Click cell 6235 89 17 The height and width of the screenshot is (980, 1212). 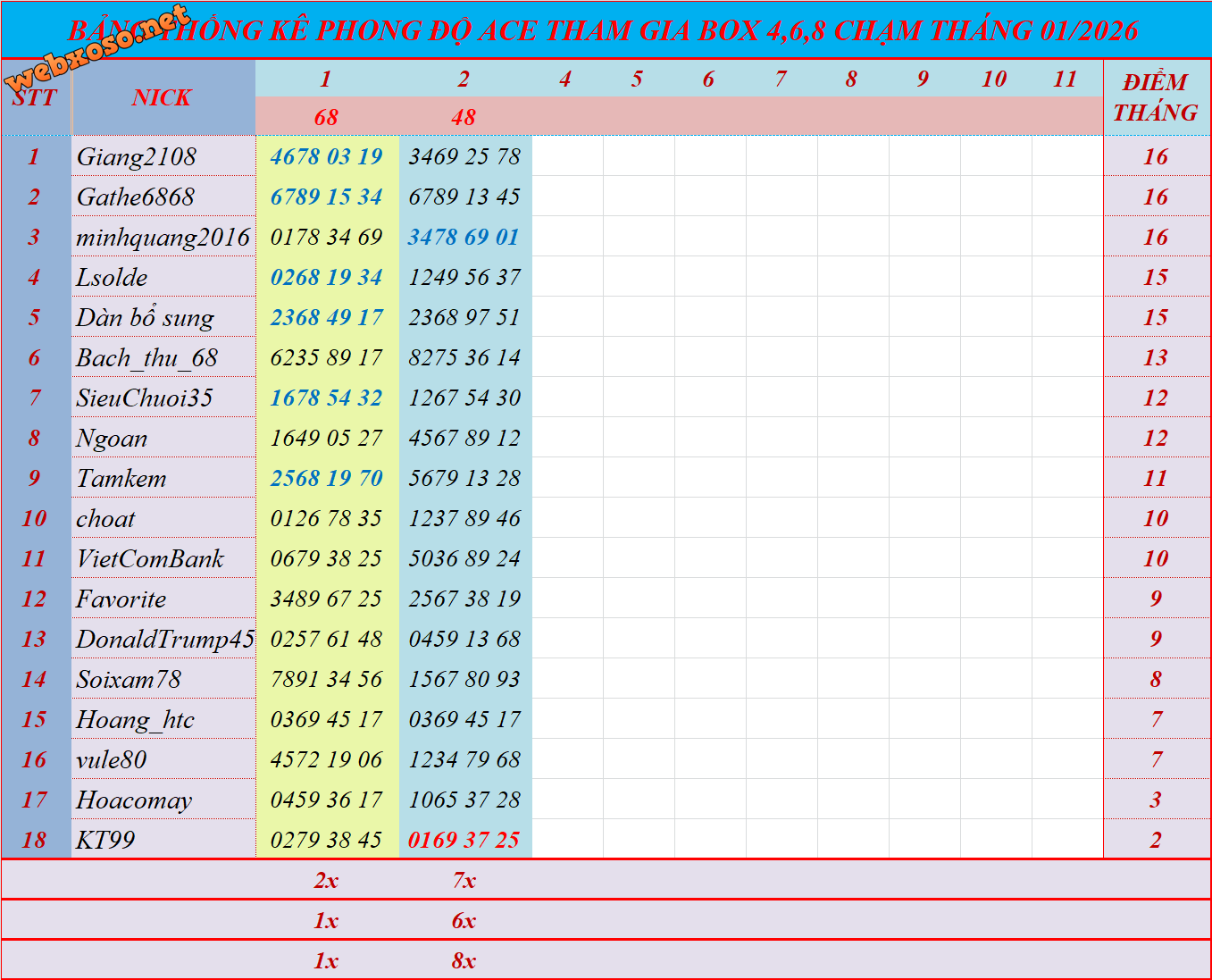tap(327, 357)
